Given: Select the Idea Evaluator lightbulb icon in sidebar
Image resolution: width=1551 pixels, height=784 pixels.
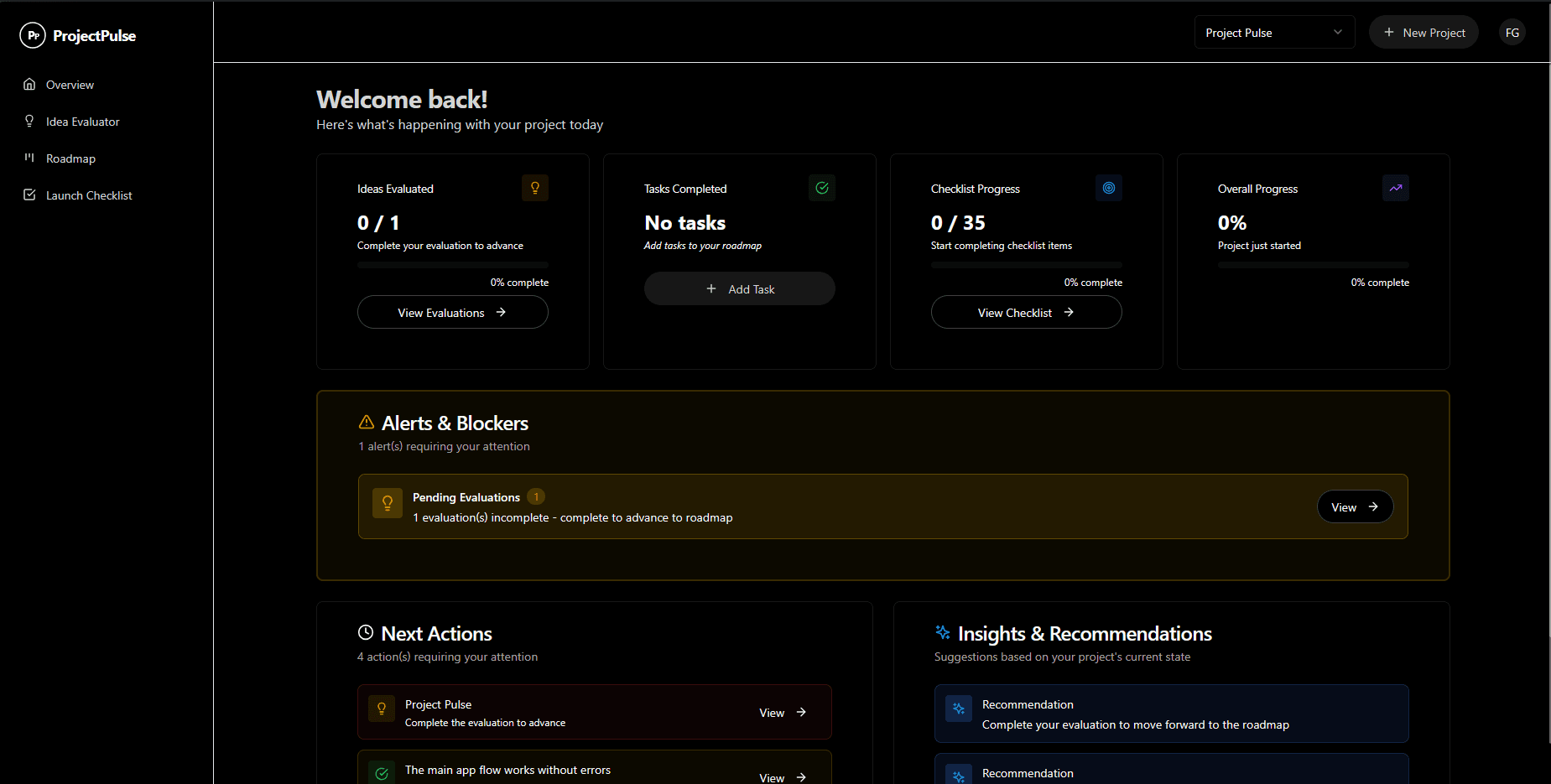Looking at the screenshot, I should [x=29, y=121].
